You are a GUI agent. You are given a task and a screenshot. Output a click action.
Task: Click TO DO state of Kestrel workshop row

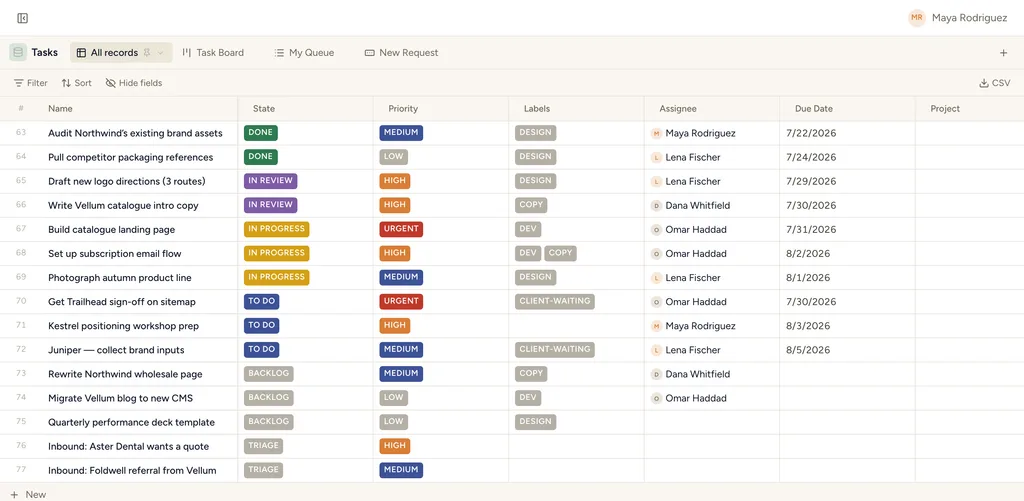(261, 325)
